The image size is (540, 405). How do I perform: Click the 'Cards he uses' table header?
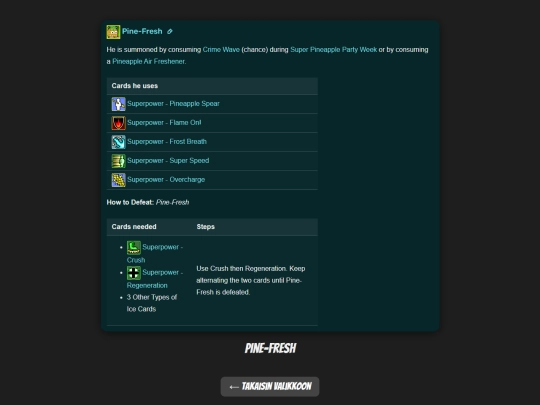[x=212, y=86]
